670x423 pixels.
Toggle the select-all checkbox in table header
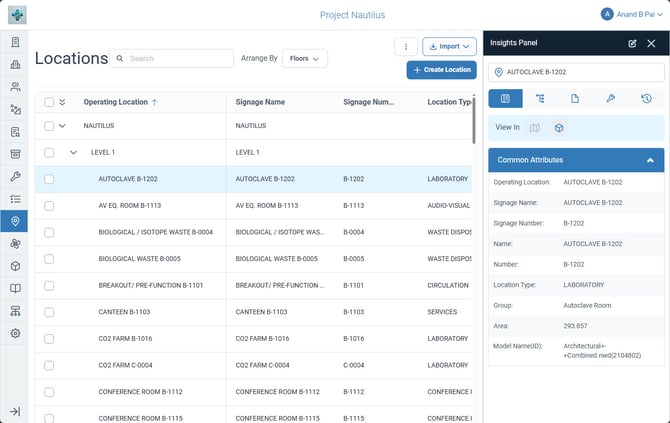pos(49,102)
